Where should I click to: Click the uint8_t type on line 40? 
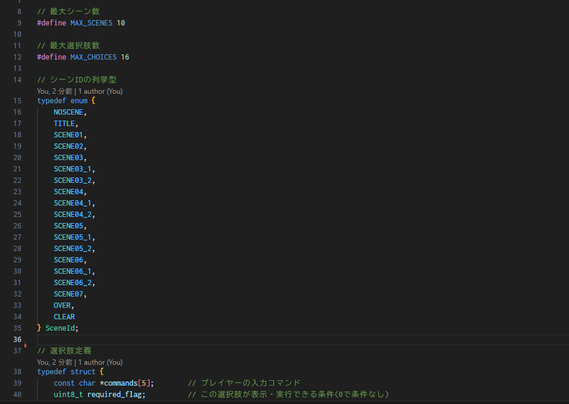click(x=68, y=395)
